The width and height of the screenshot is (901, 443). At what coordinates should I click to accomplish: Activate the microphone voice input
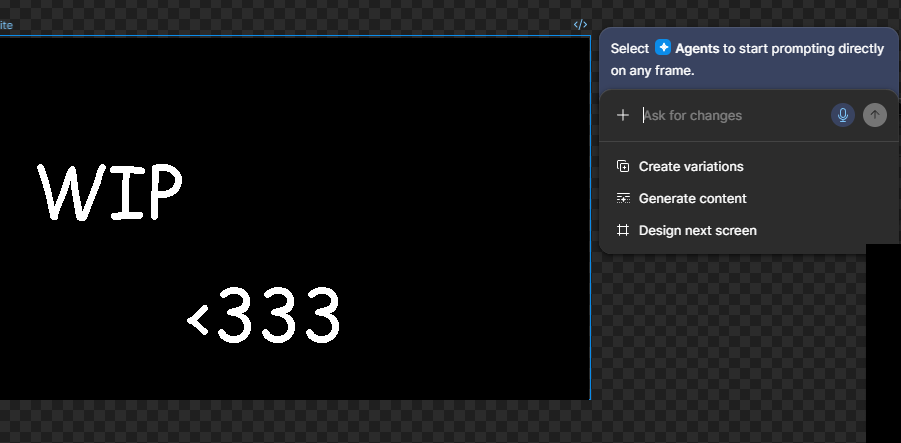(x=842, y=115)
